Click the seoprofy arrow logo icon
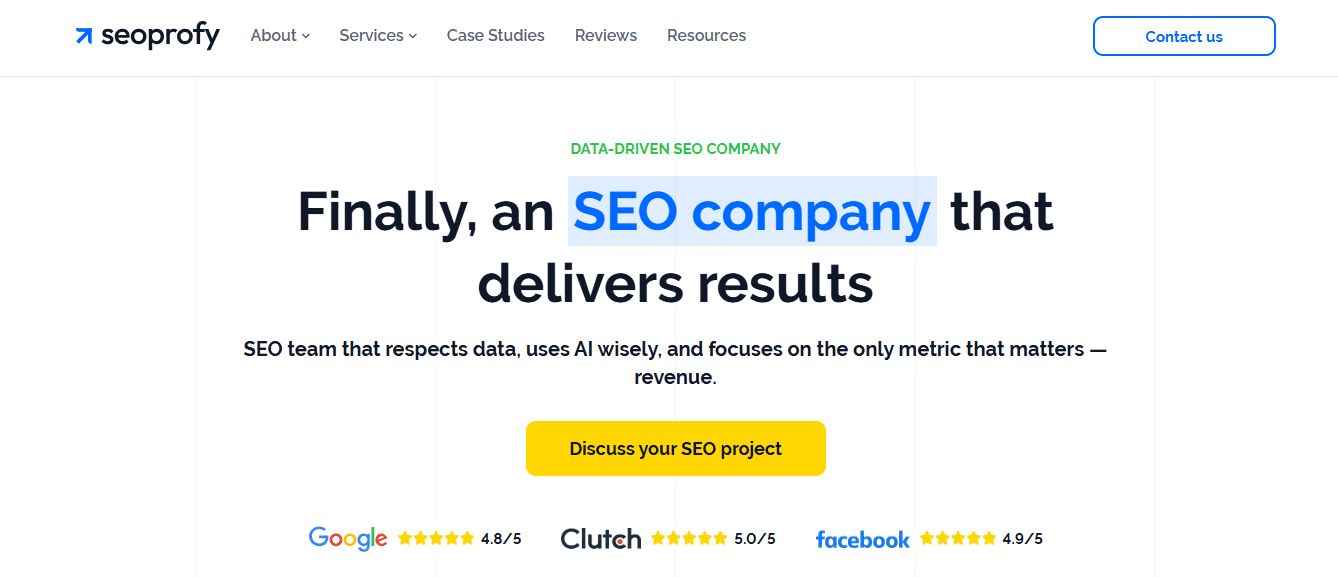 coord(82,35)
